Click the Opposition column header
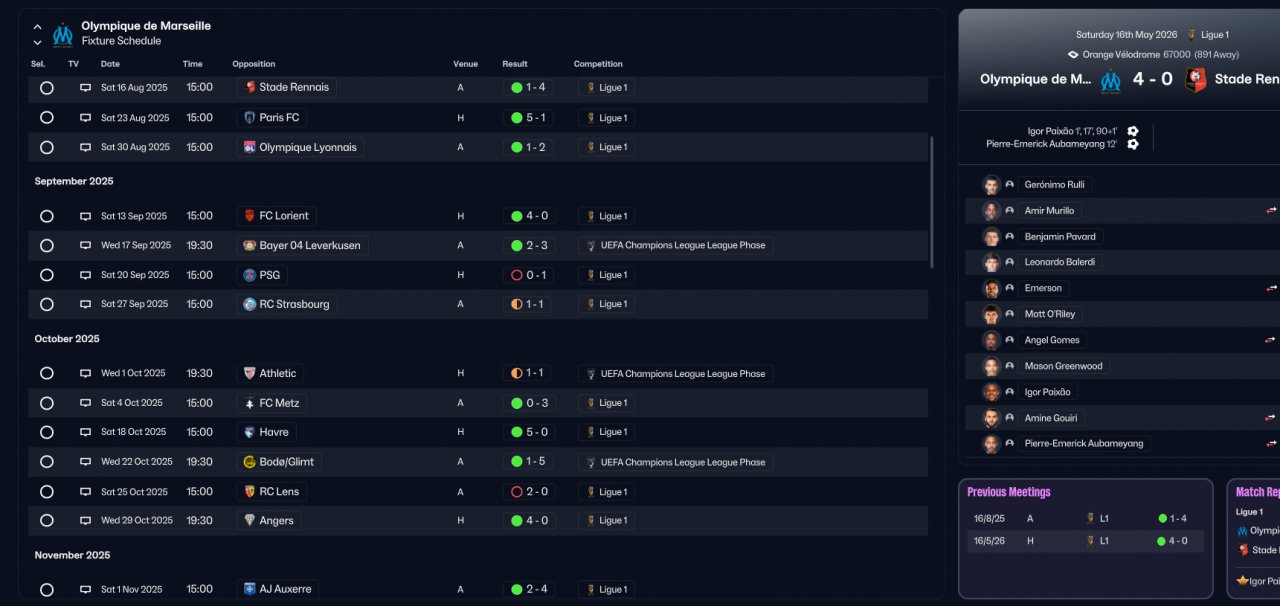 tap(253, 64)
